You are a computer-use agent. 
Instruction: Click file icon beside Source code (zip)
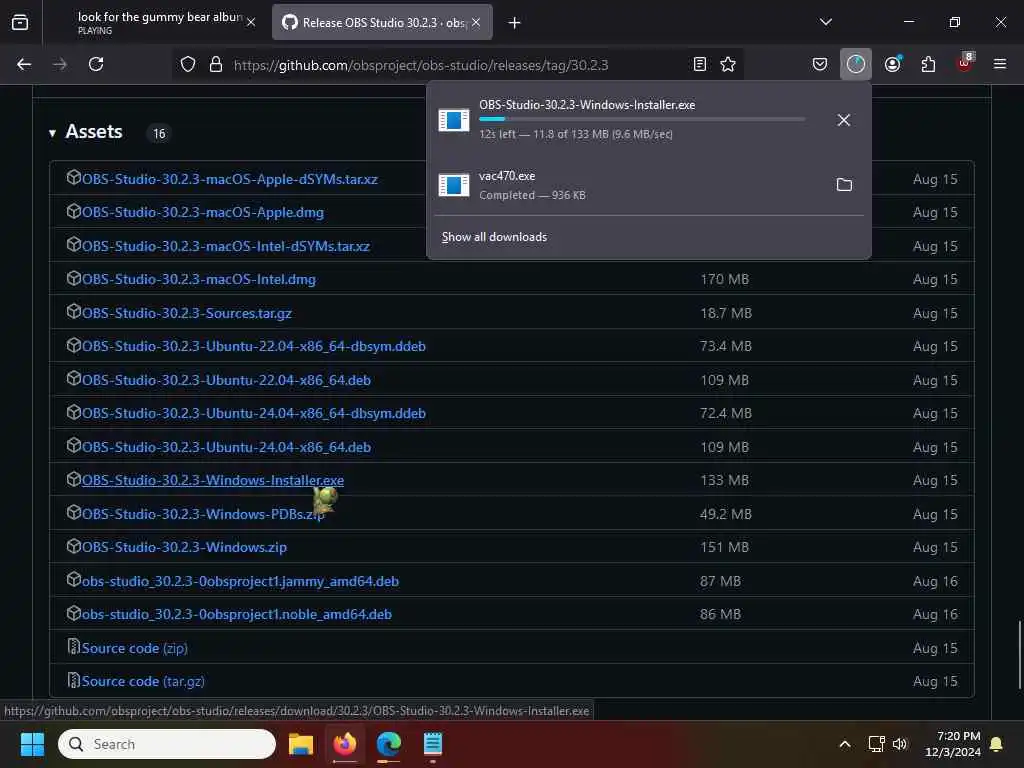(x=74, y=647)
